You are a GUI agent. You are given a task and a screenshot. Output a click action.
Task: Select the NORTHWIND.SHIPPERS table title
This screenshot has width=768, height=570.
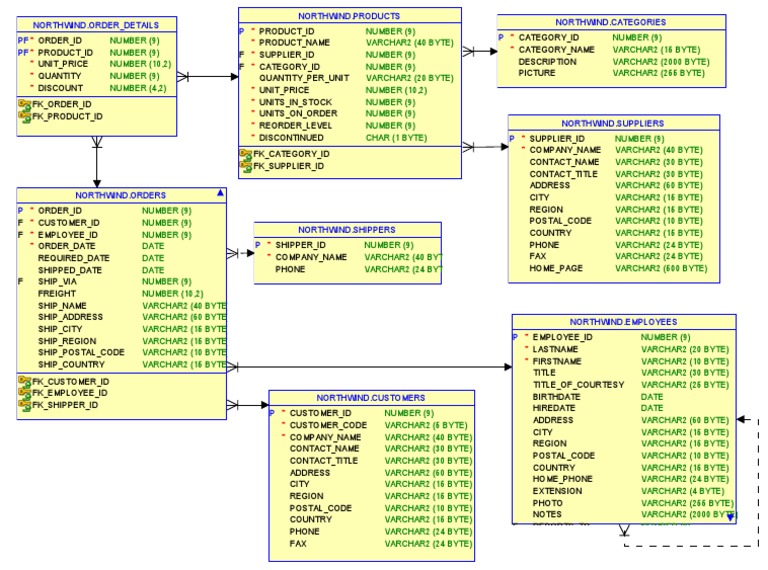point(347,230)
